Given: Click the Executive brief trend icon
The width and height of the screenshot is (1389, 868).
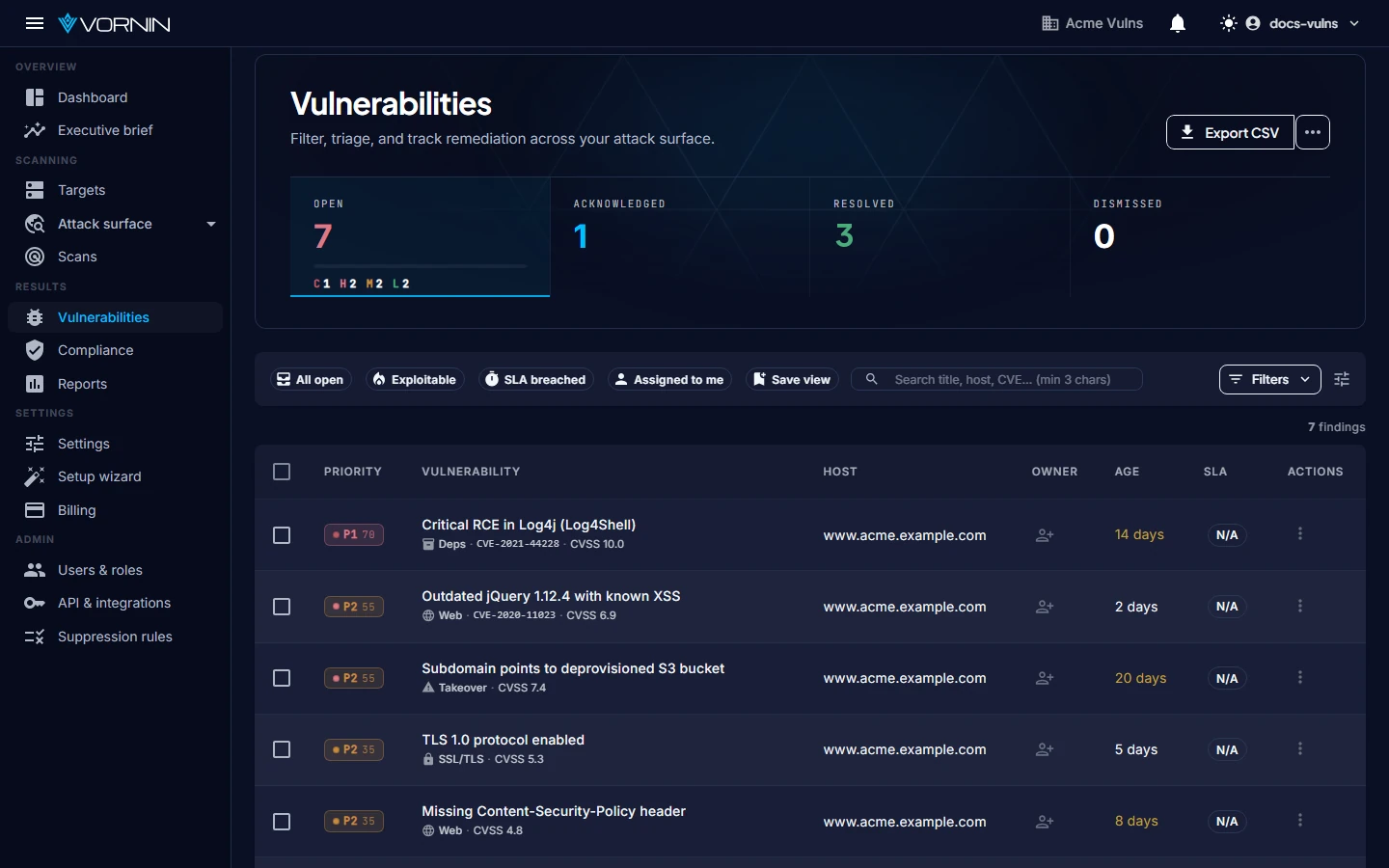Looking at the screenshot, I should click(35, 130).
